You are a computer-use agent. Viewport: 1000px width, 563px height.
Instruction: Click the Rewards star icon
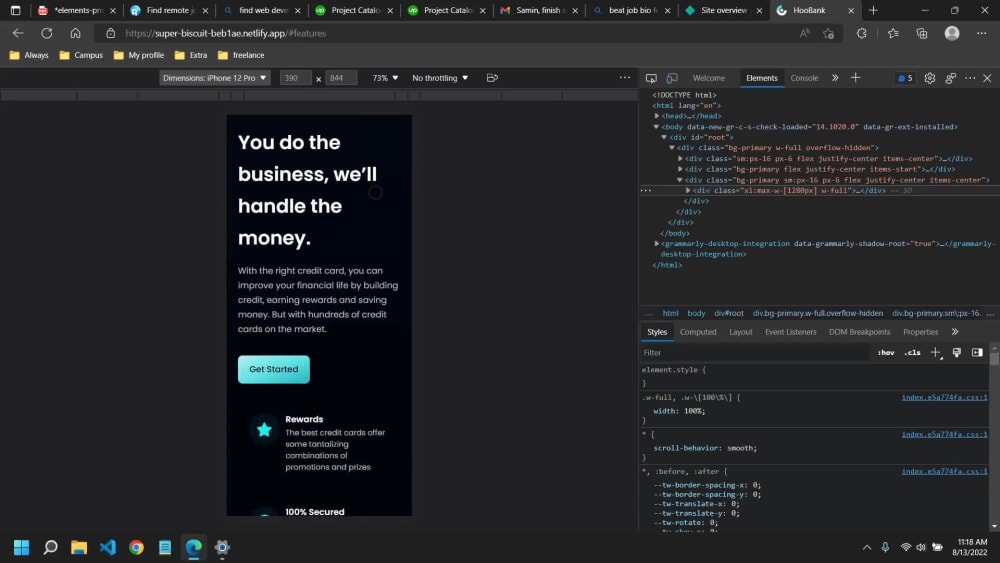[x=264, y=430]
